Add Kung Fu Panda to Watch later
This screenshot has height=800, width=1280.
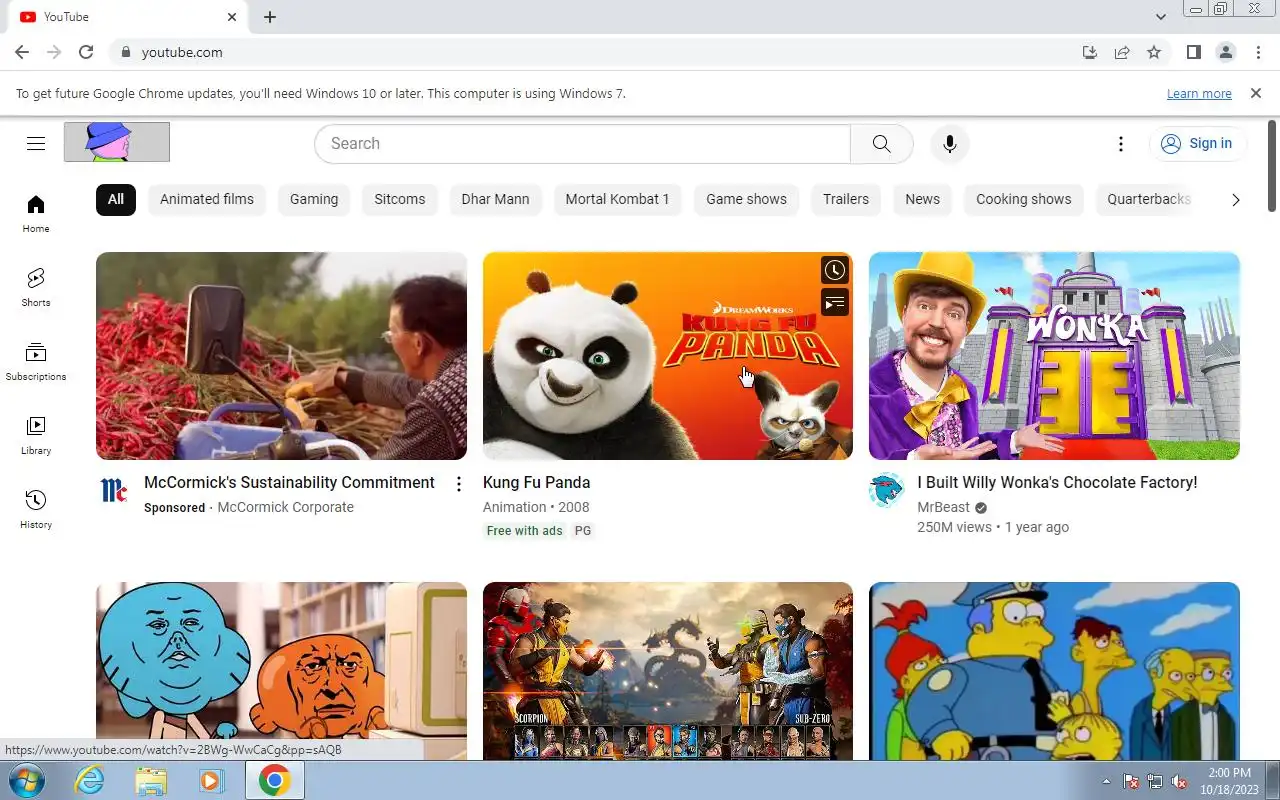tap(835, 269)
